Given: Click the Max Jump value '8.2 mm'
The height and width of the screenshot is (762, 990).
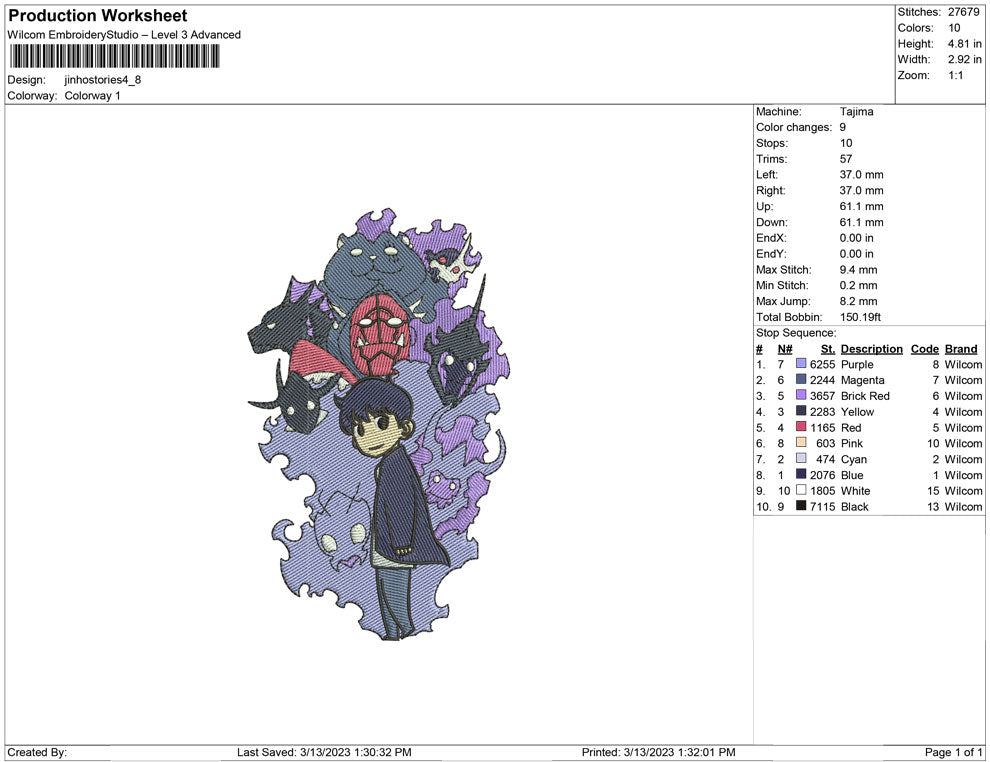Looking at the screenshot, I should (858, 301).
